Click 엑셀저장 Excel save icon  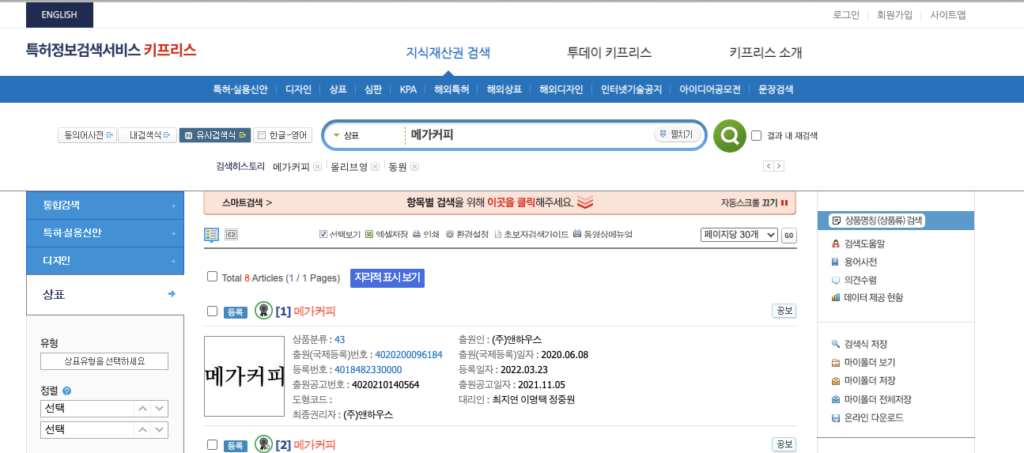pos(386,234)
